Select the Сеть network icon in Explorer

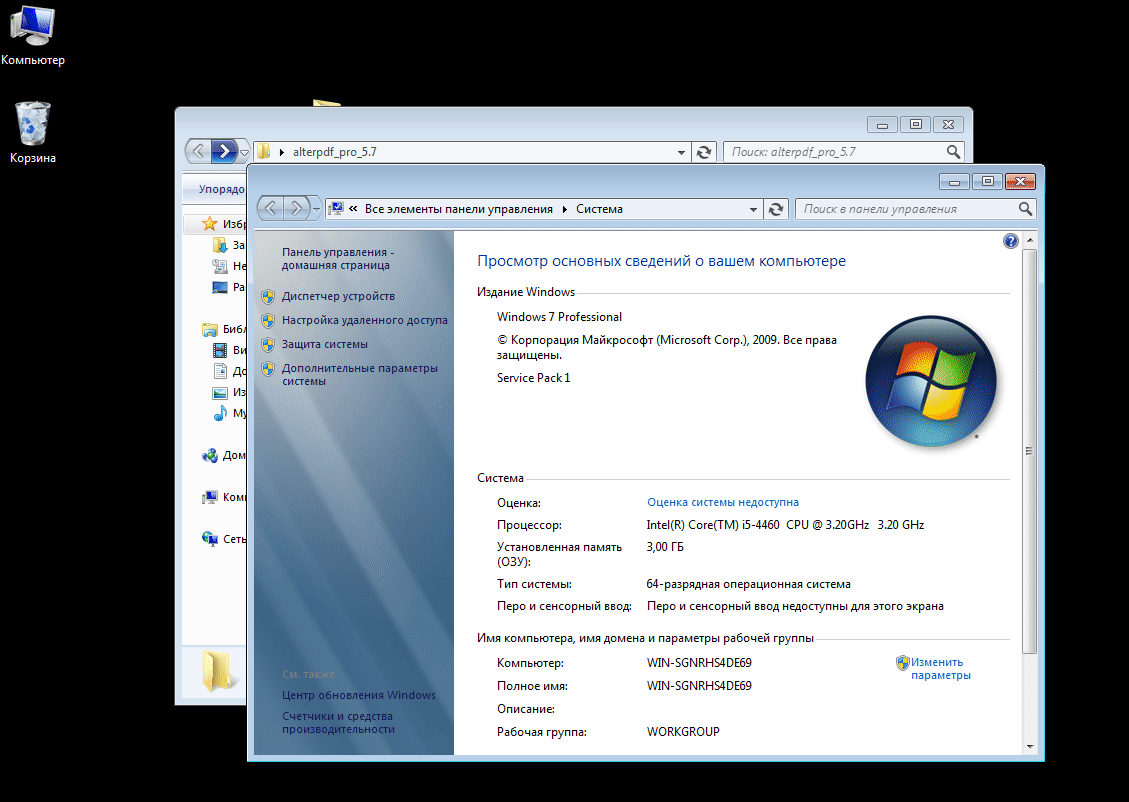click(210, 539)
